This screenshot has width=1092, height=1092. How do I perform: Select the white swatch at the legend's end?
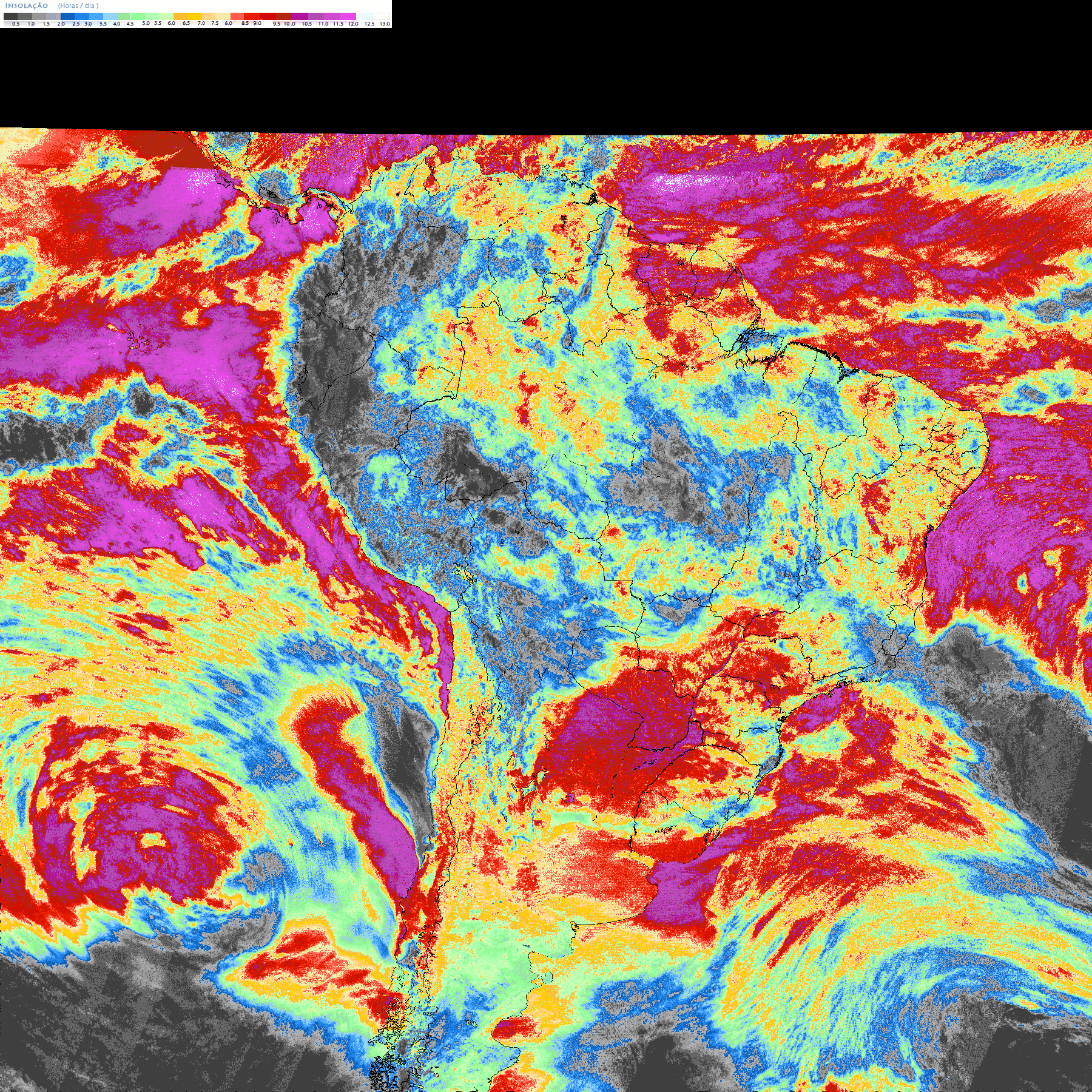click(381, 16)
